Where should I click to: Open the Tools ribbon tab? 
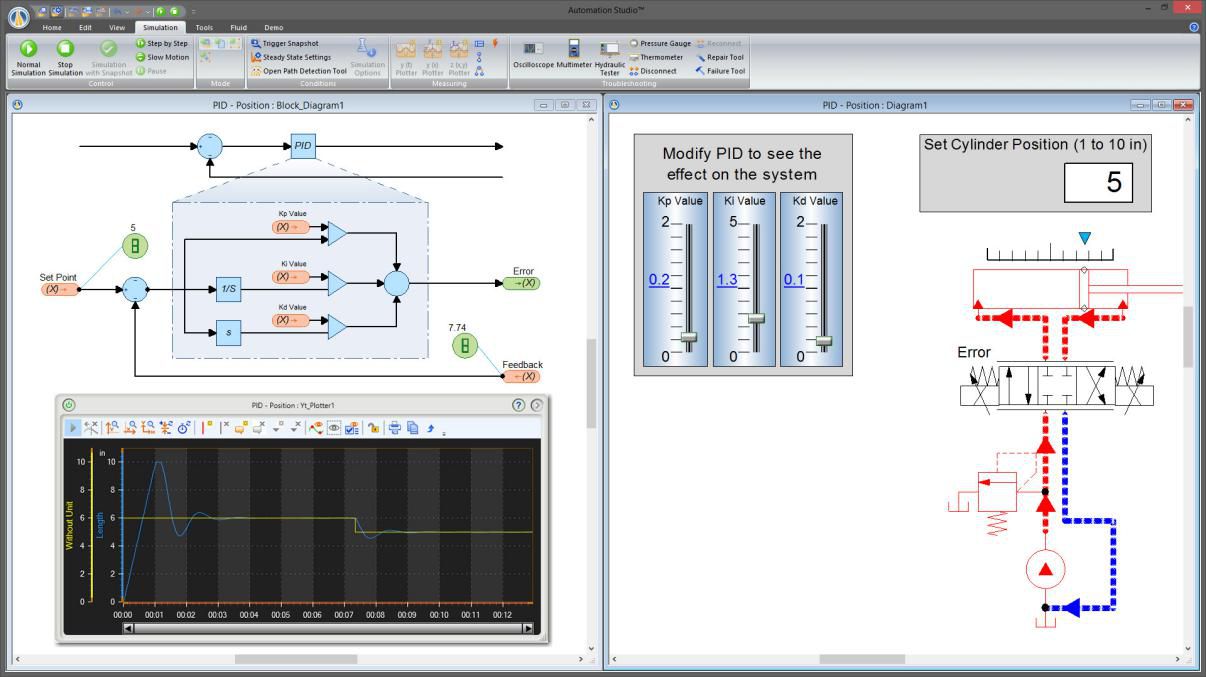click(x=204, y=27)
